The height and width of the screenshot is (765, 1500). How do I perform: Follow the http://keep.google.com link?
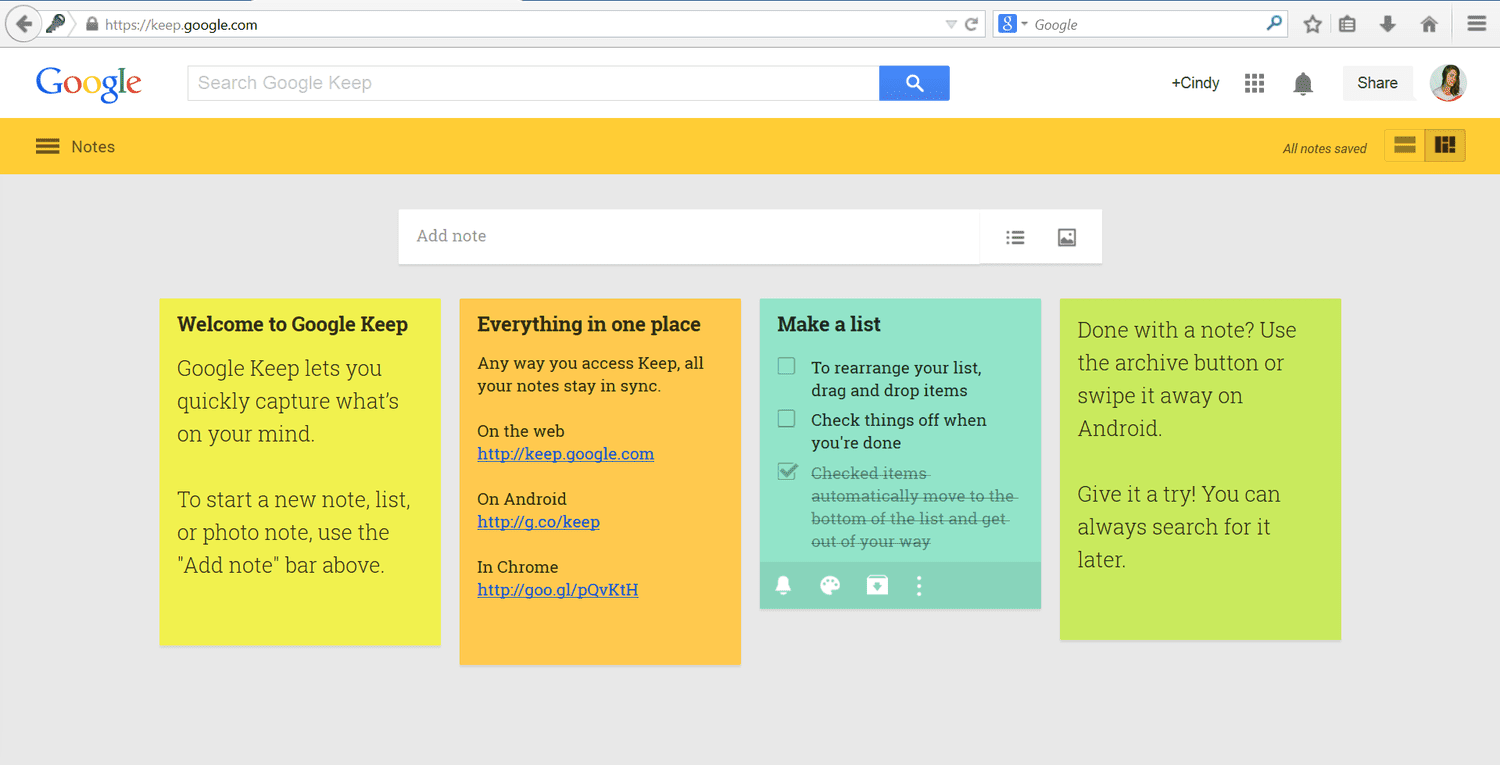pos(566,453)
